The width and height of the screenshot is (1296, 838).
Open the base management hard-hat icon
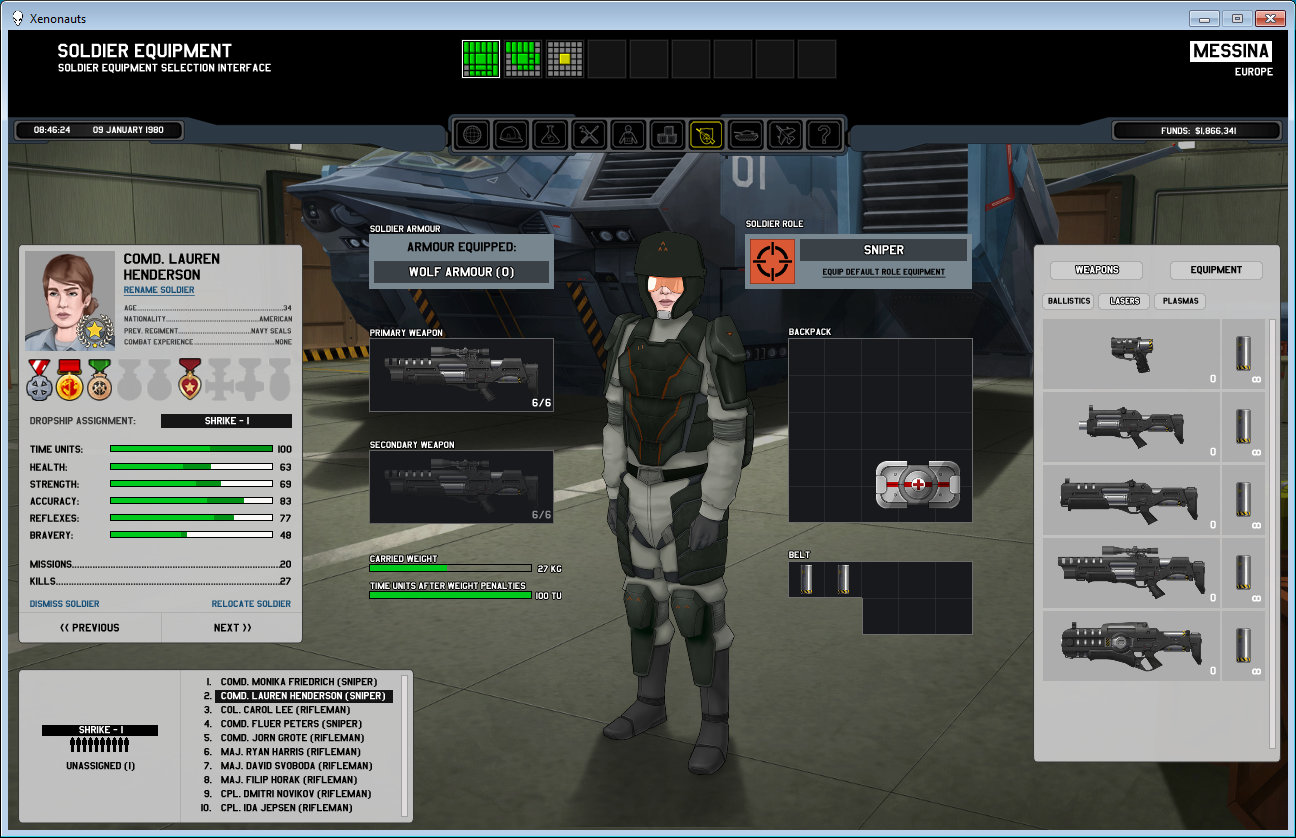point(512,134)
